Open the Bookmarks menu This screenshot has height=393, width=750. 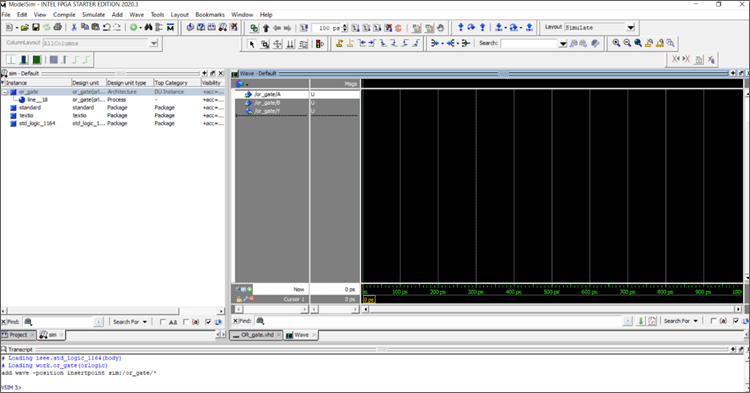click(210, 15)
